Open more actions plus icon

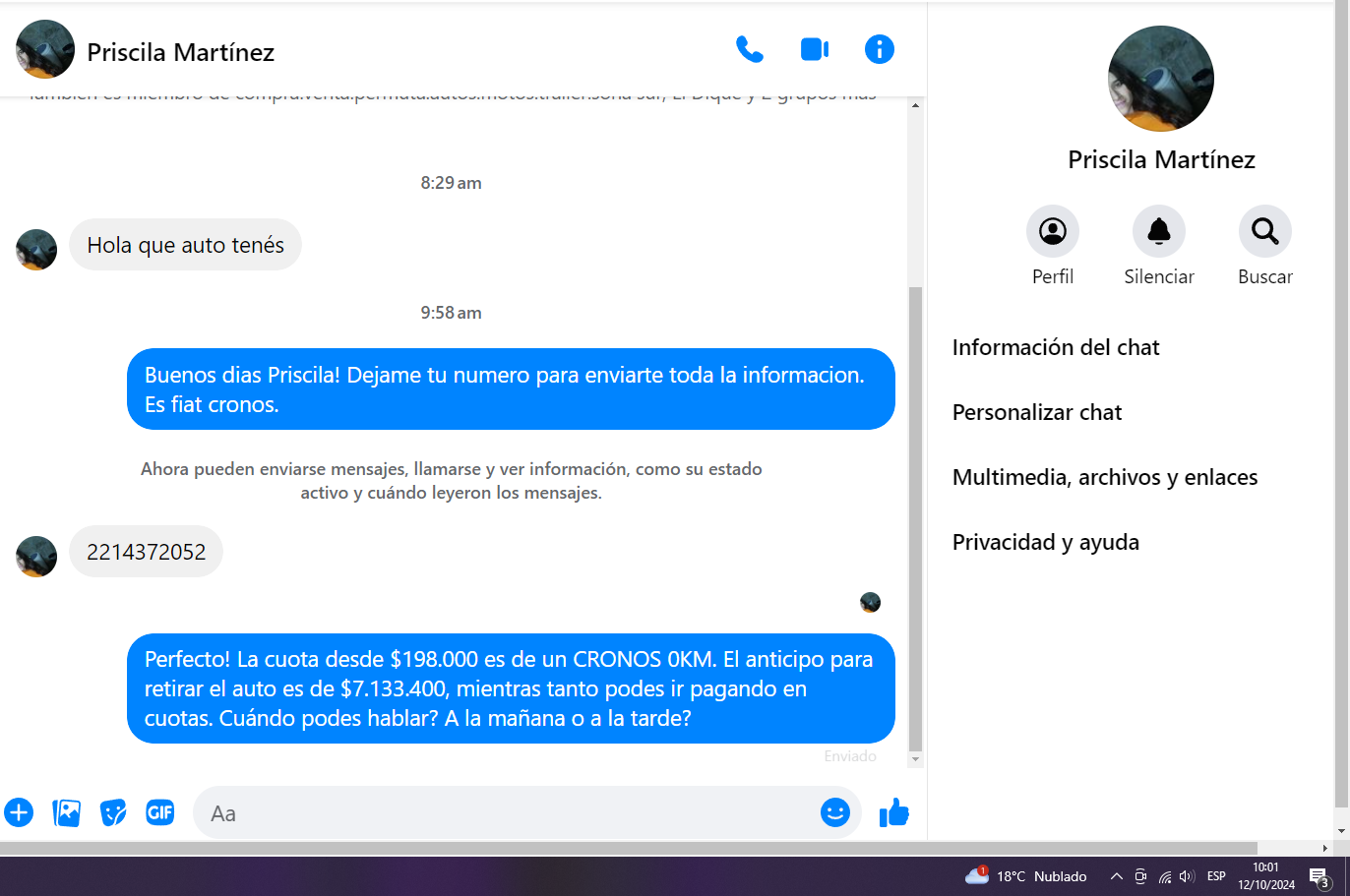pos(19,812)
